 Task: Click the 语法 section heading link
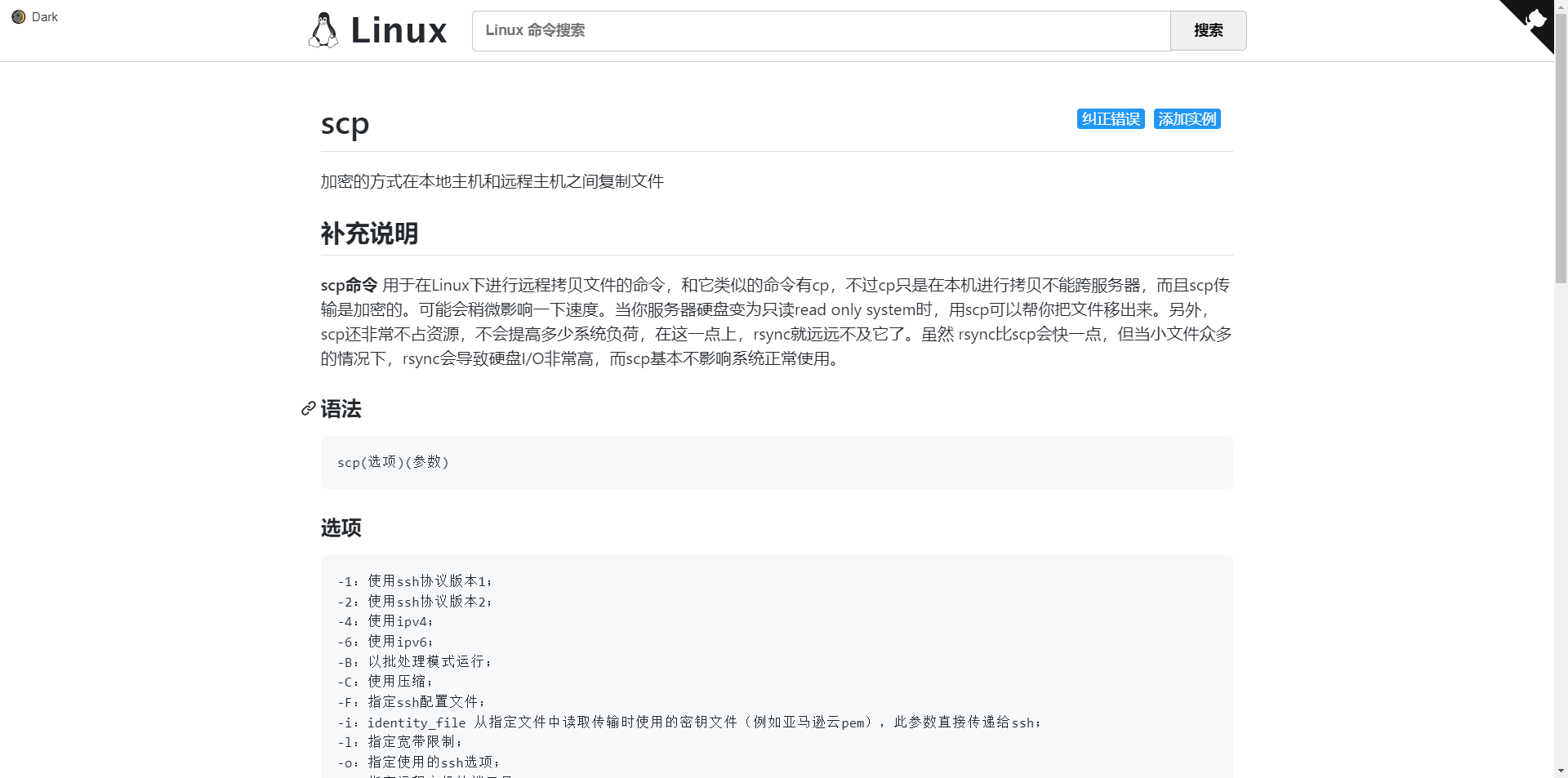point(341,409)
